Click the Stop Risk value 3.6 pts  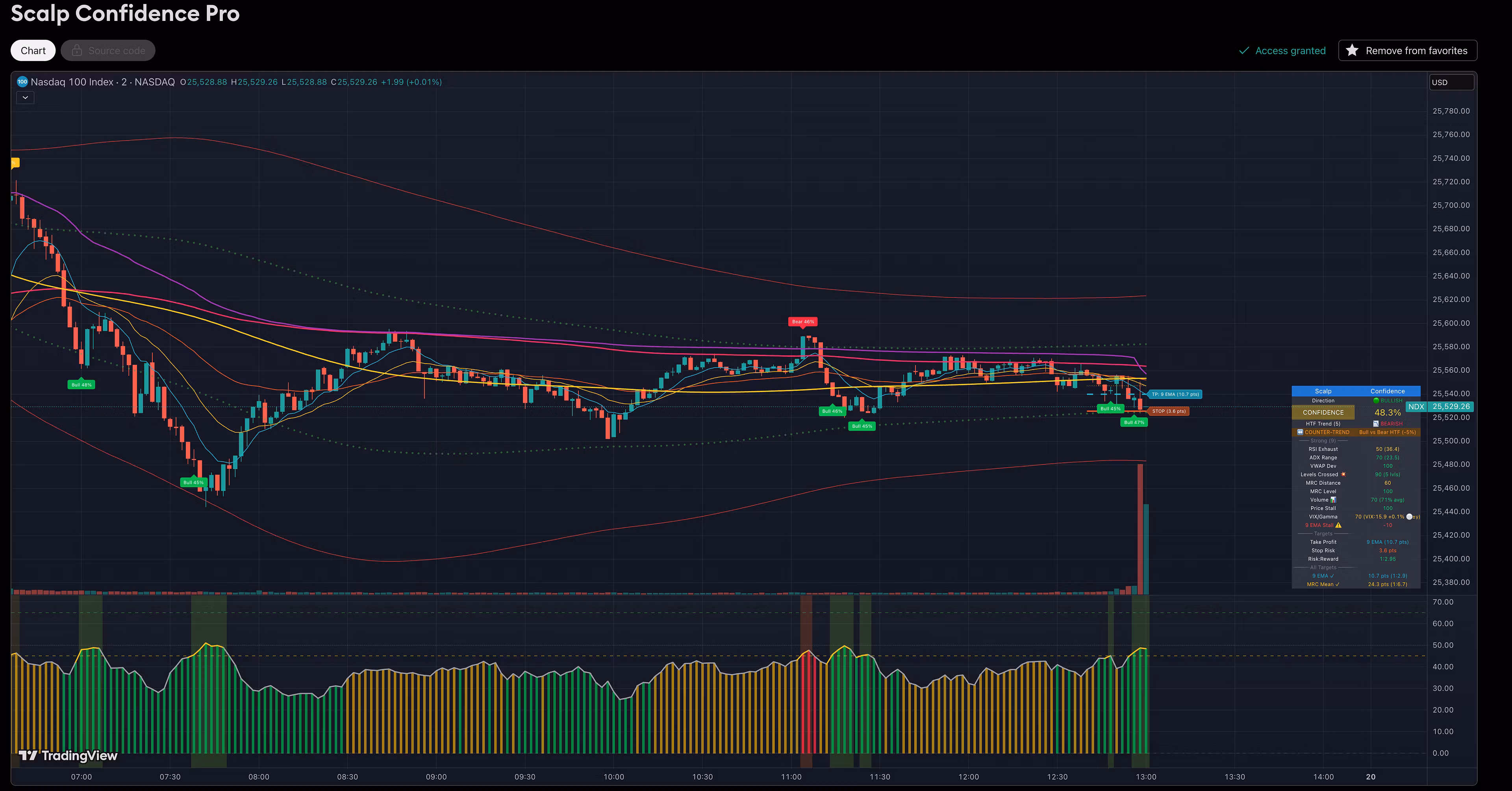click(x=1388, y=551)
